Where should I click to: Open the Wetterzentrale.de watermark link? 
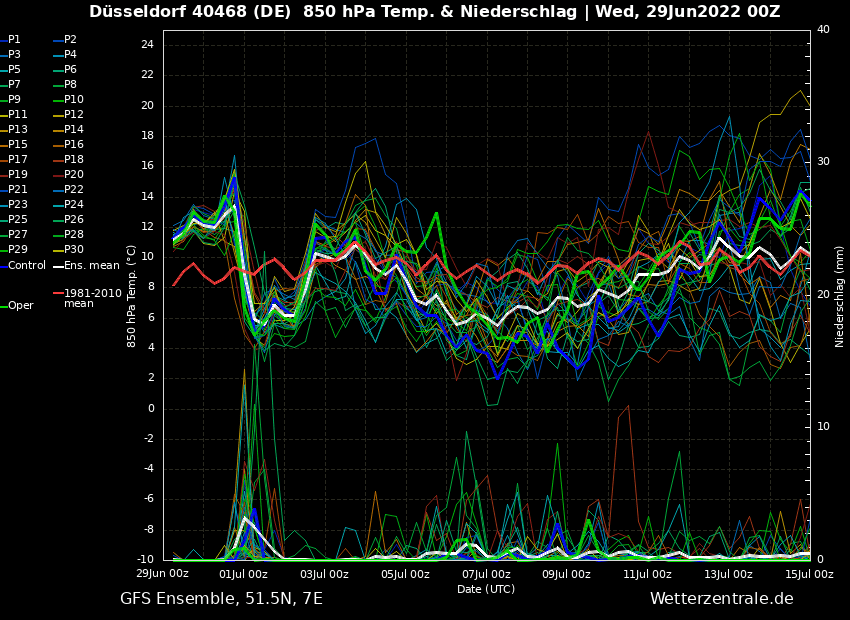coord(721,599)
